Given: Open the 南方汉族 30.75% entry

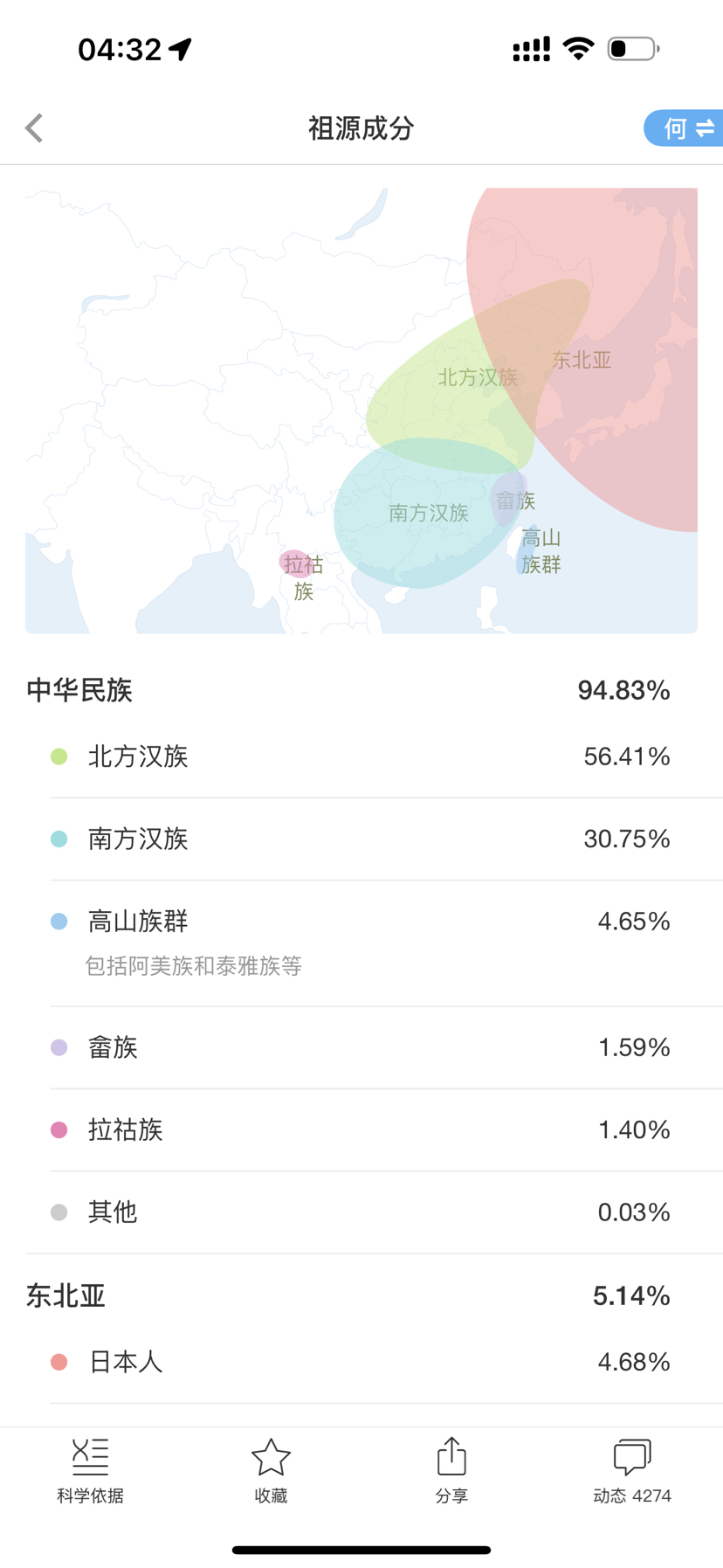Looking at the screenshot, I should pyautogui.click(x=361, y=839).
